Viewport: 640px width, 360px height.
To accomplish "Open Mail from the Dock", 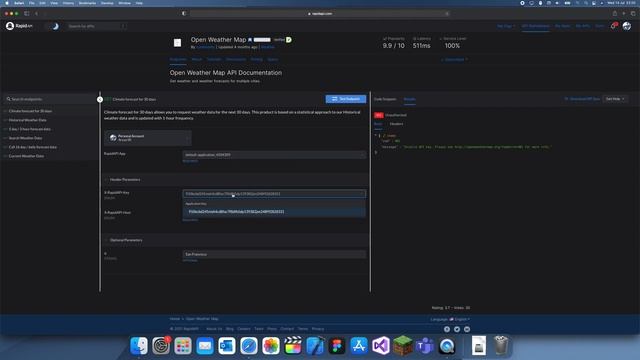I will tap(205, 346).
